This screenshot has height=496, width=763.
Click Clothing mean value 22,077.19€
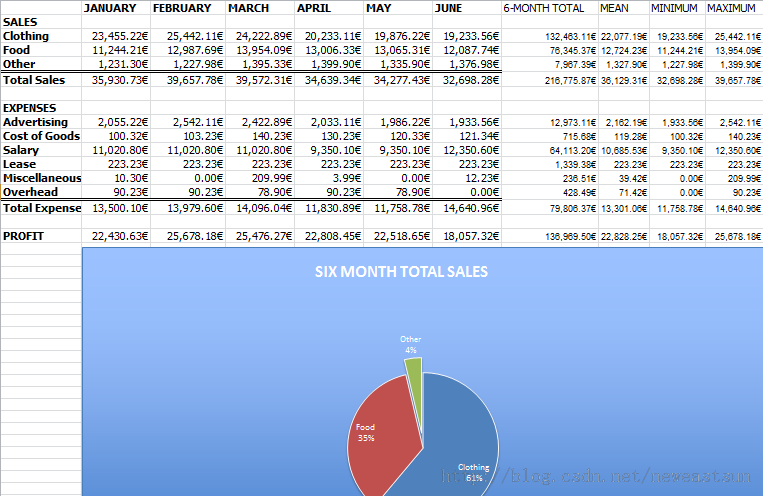624,37
